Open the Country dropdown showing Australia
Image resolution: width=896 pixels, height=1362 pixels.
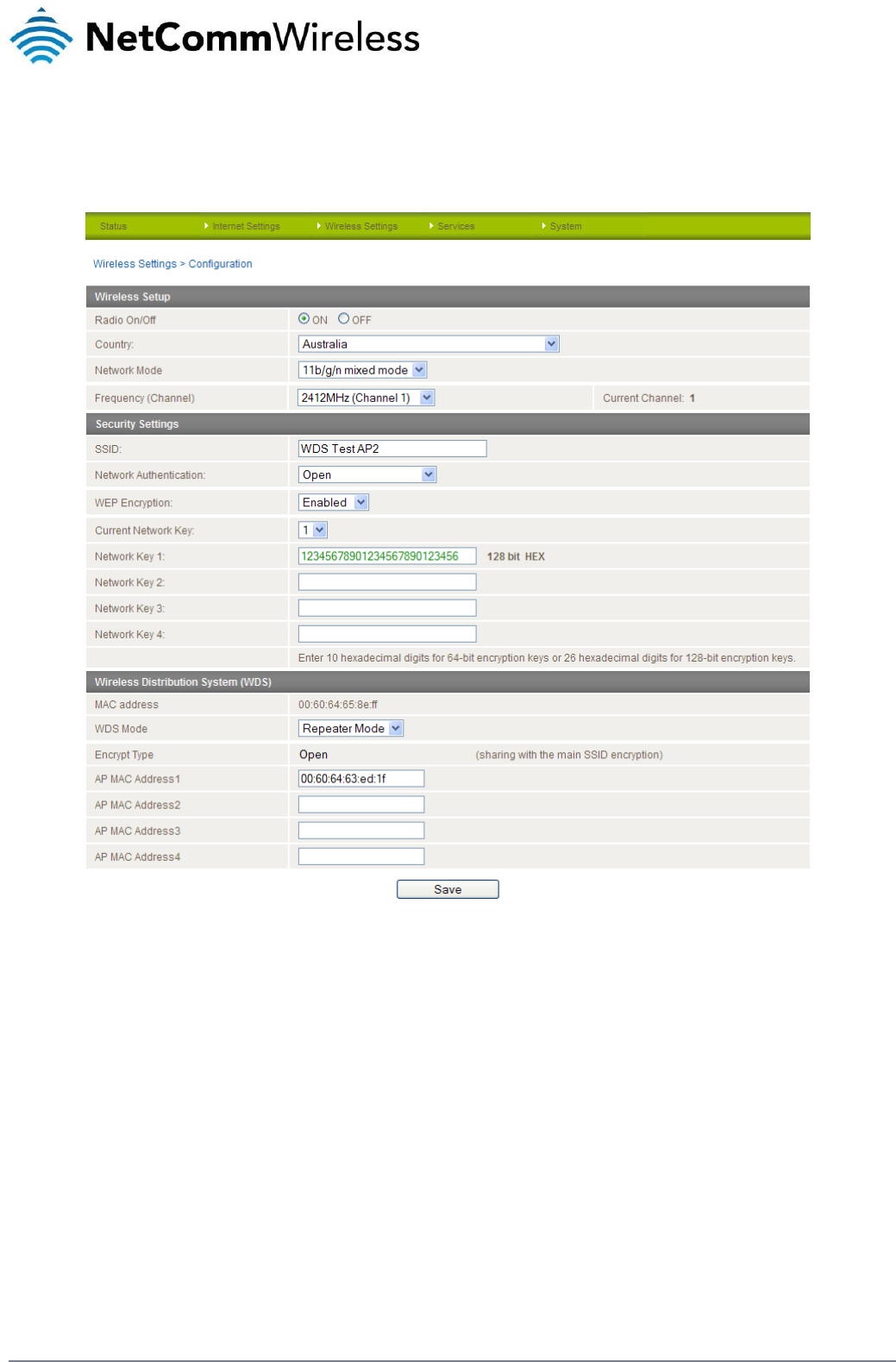tap(429, 344)
